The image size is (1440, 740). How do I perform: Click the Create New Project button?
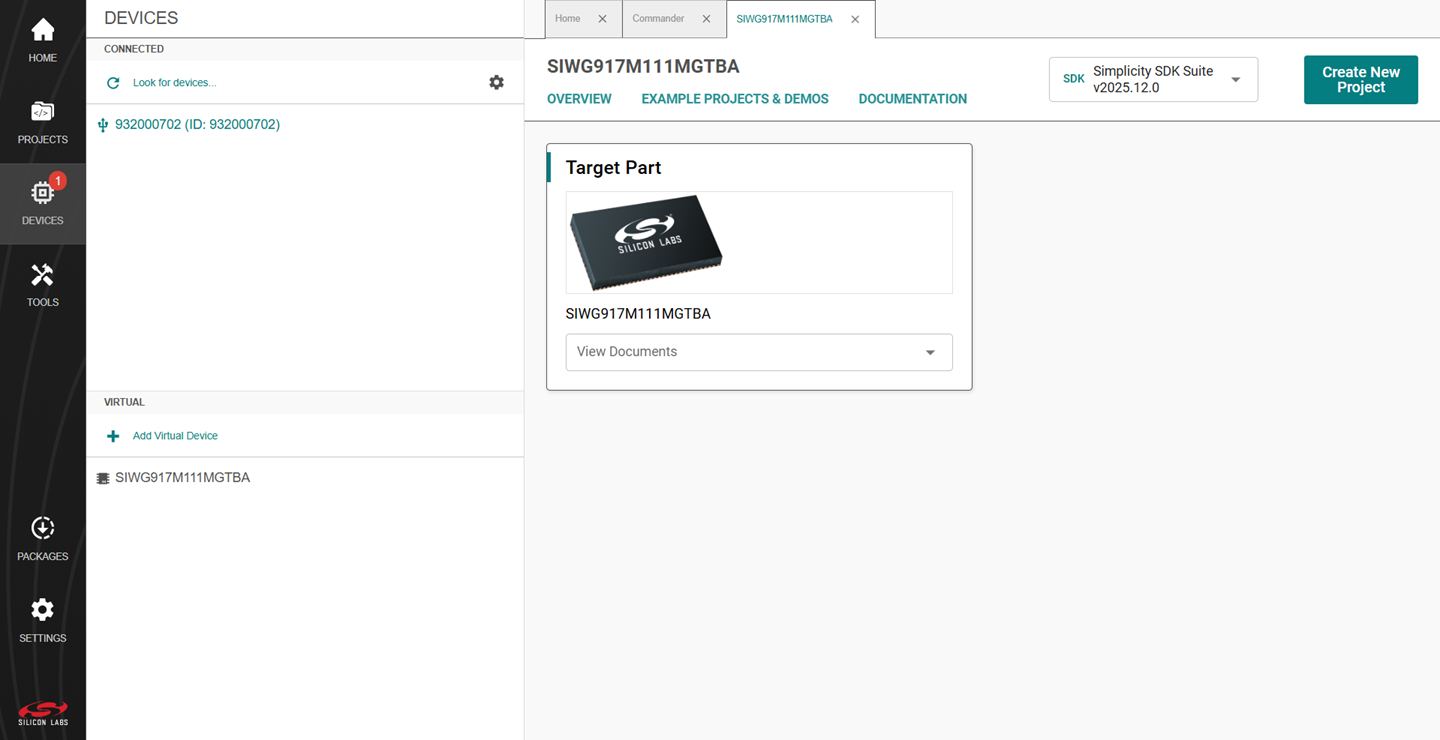pos(1360,80)
